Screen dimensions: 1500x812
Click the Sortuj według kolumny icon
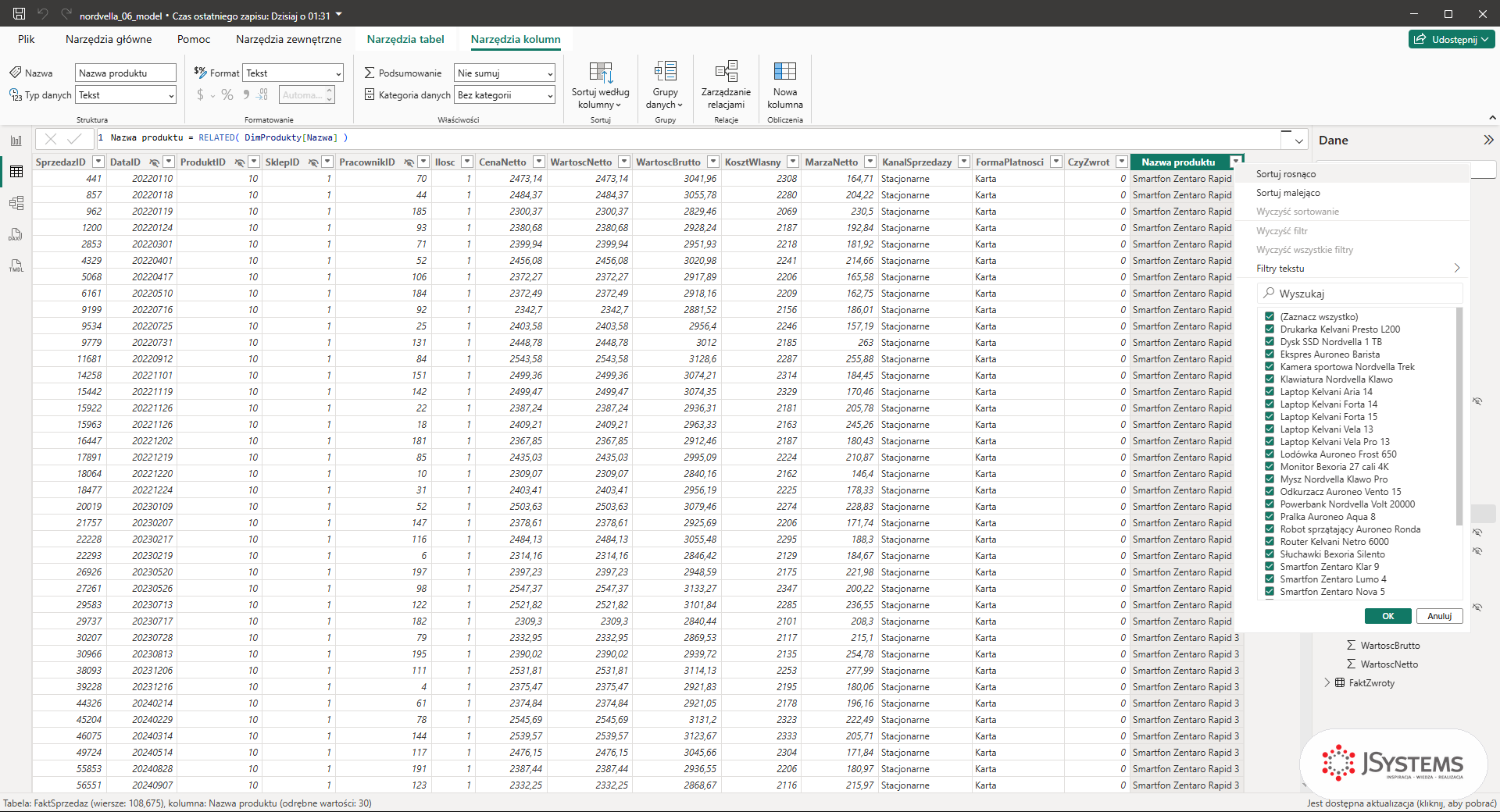(600, 72)
